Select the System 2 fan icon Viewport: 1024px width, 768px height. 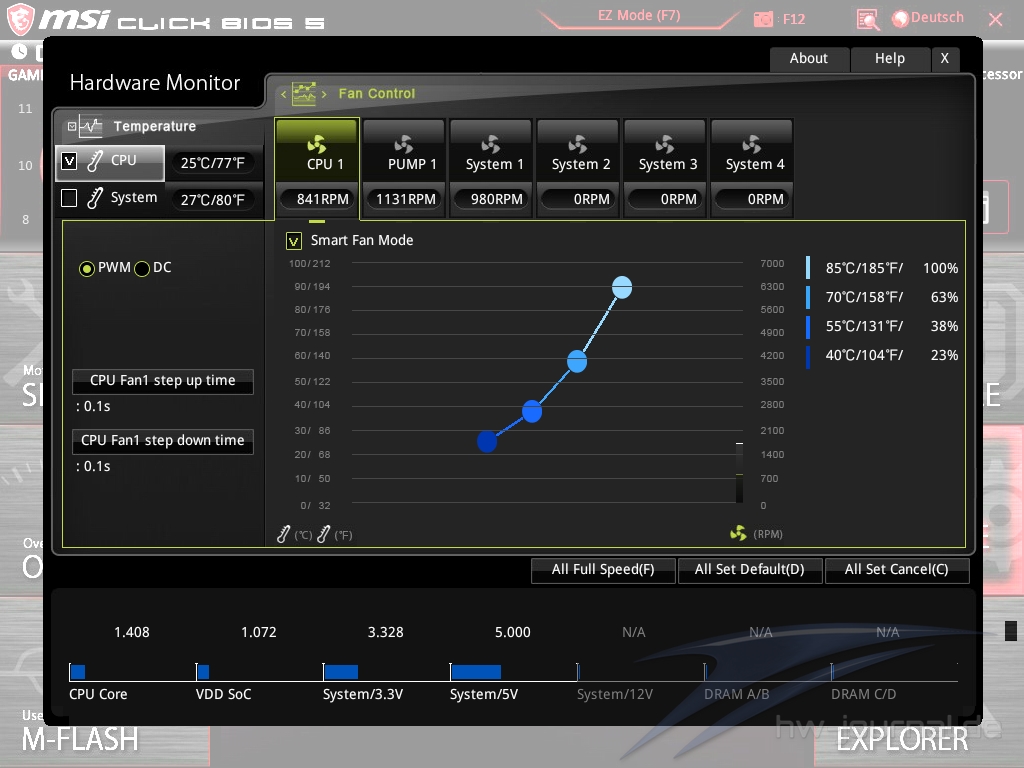click(x=578, y=144)
